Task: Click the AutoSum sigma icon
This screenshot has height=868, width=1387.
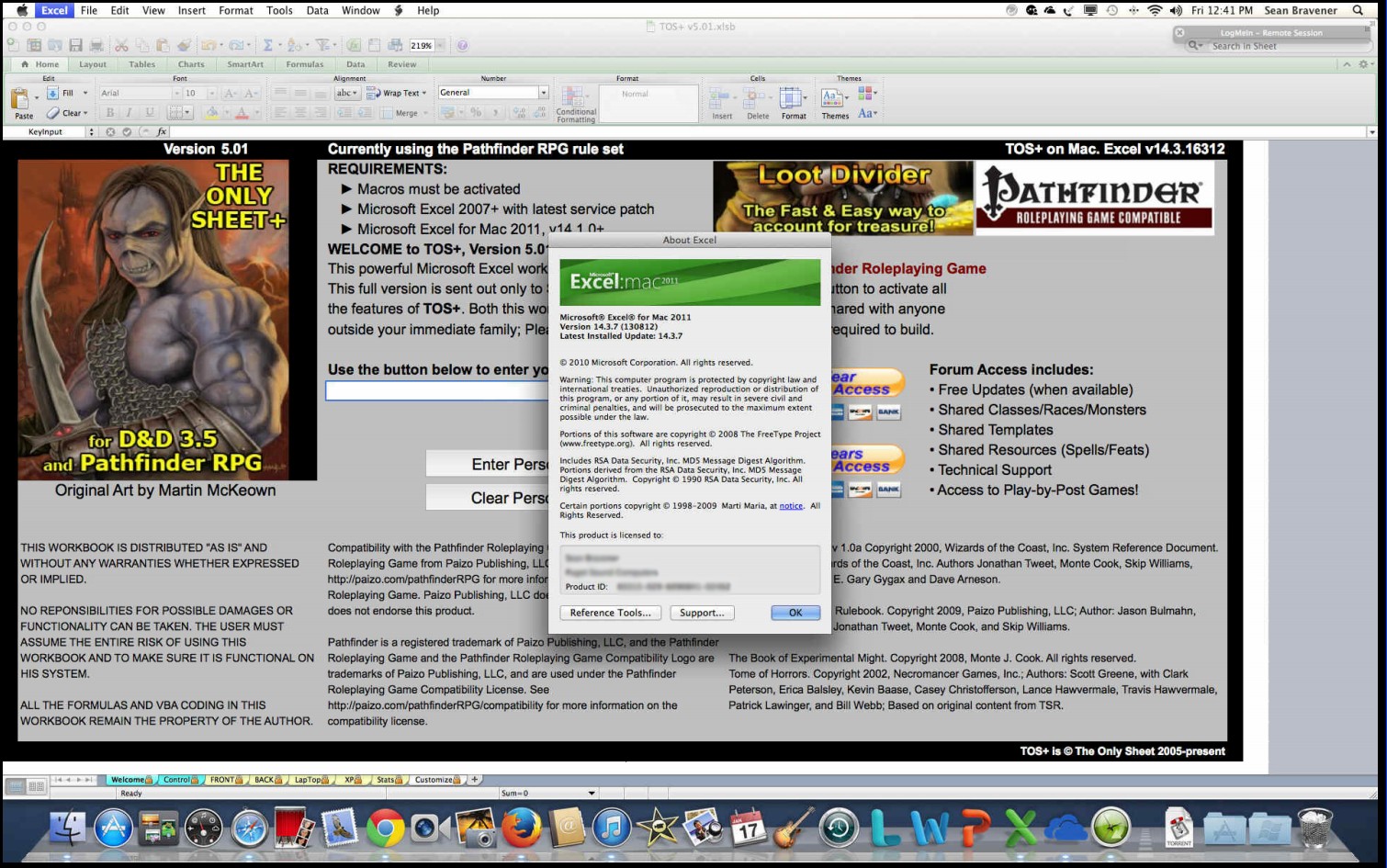Action: click(x=268, y=45)
